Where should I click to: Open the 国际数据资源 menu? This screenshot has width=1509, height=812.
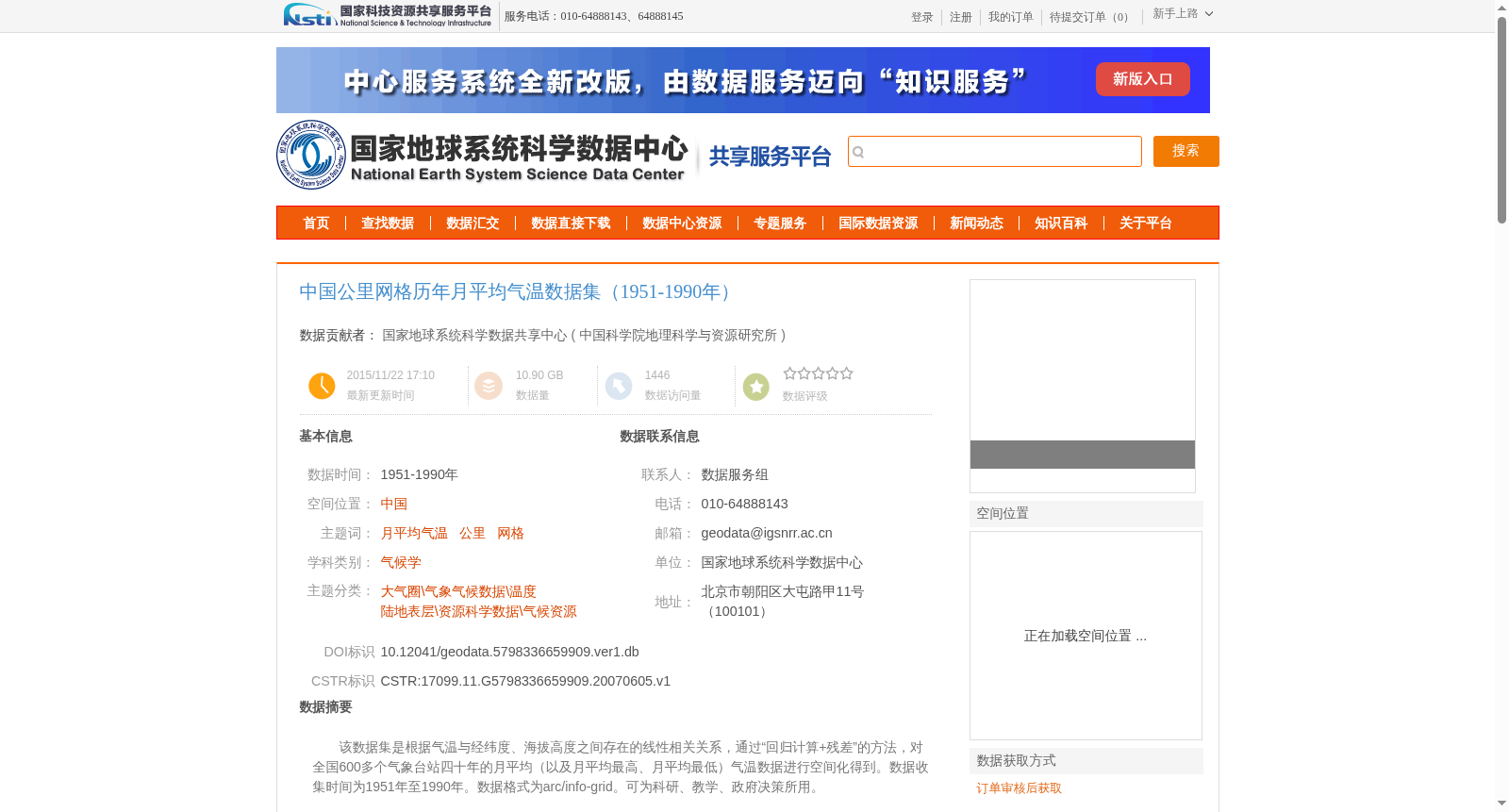[x=878, y=224]
